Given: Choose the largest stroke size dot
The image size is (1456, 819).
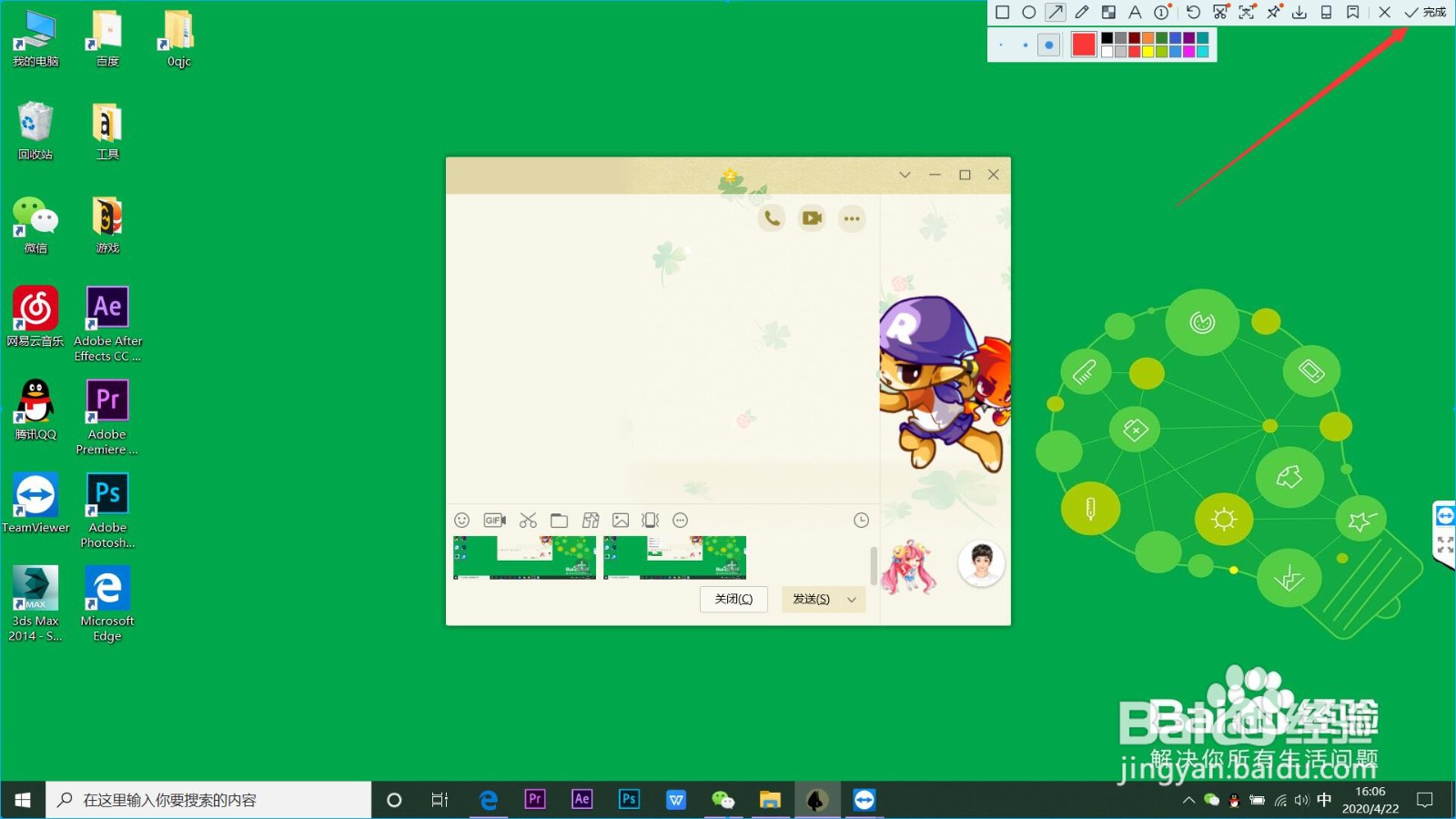Looking at the screenshot, I should 1049,45.
